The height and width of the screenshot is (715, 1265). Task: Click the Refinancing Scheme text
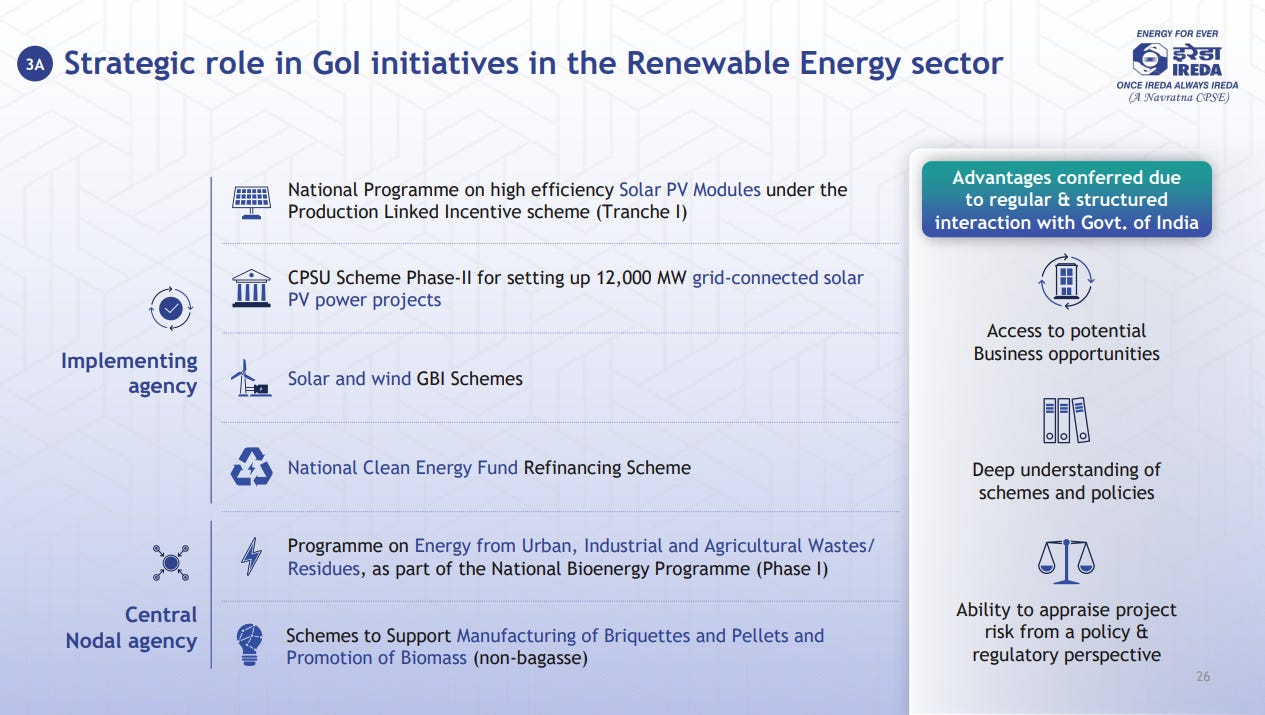[607, 467]
